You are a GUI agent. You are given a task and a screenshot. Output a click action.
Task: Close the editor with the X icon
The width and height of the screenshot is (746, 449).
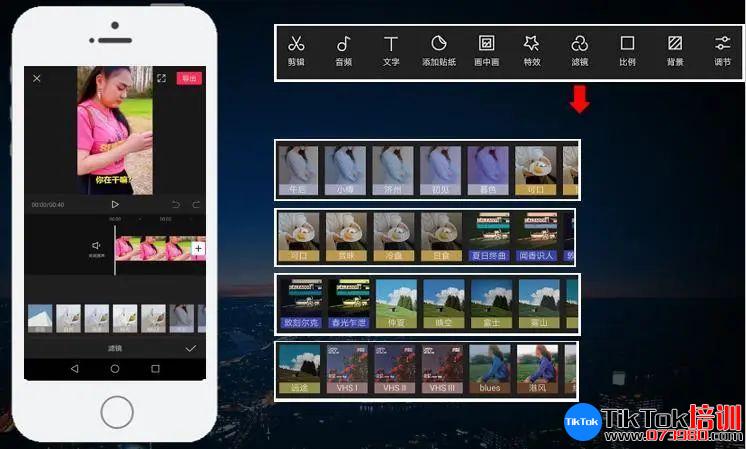pyautogui.click(x=37, y=78)
